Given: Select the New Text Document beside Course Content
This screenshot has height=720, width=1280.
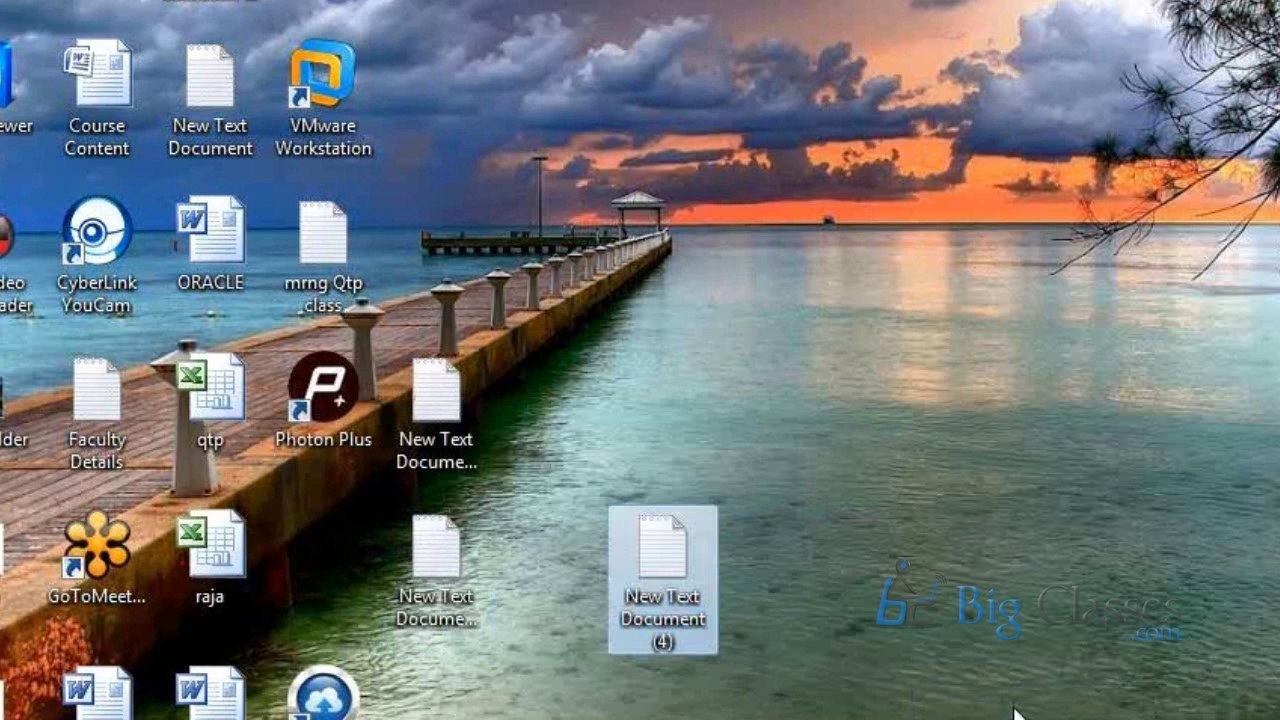Looking at the screenshot, I should click(x=210, y=77).
